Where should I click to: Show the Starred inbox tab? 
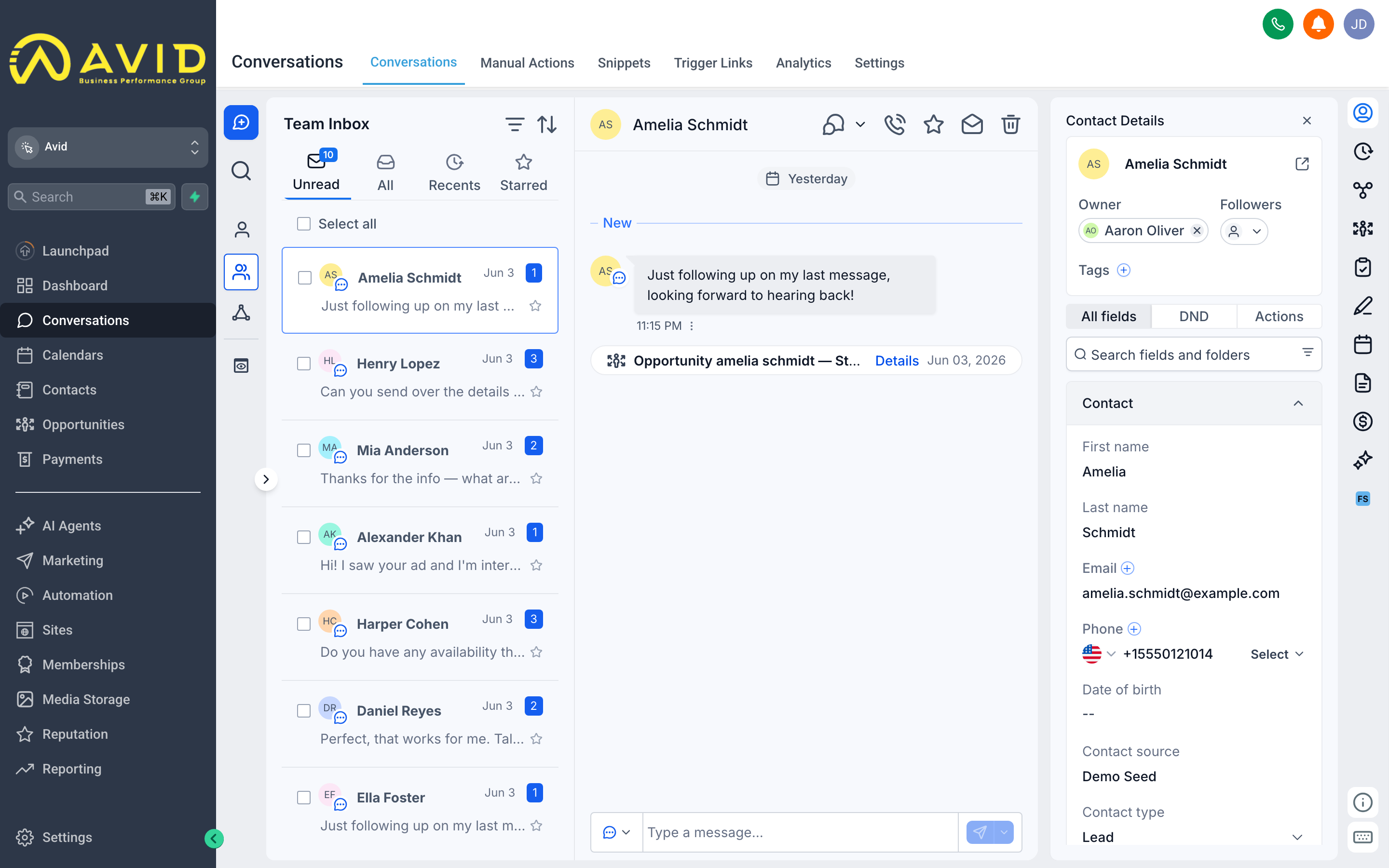523,173
